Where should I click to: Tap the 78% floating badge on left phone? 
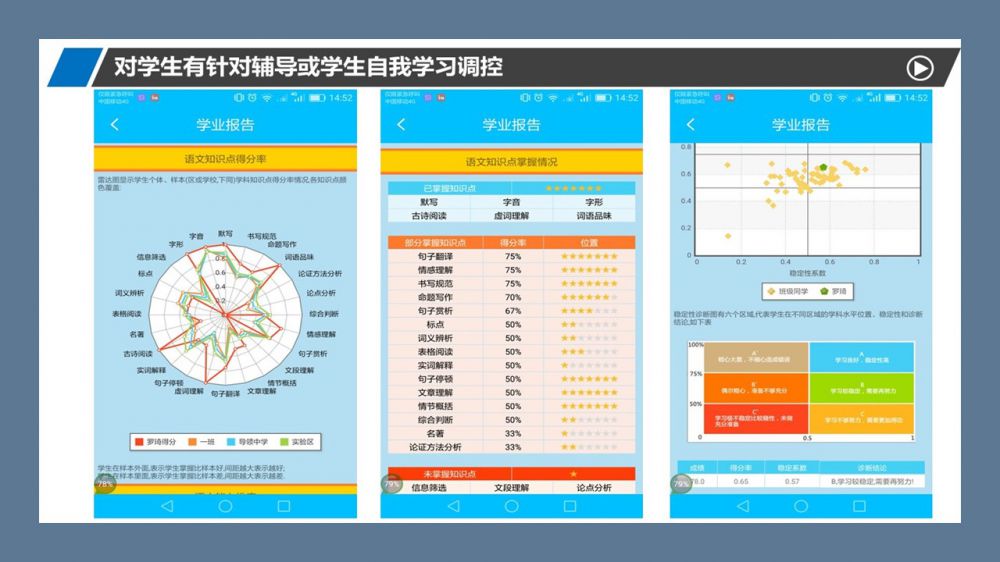[x=104, y=484]
